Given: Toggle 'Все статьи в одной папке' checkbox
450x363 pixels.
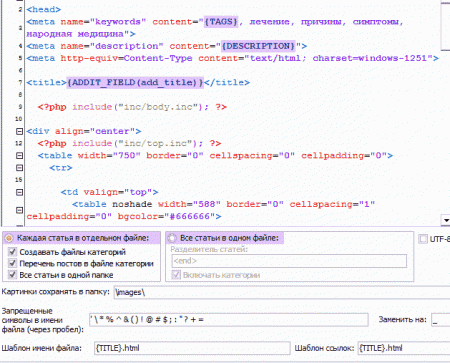Looking at the screenshot, I should point(12,275).
